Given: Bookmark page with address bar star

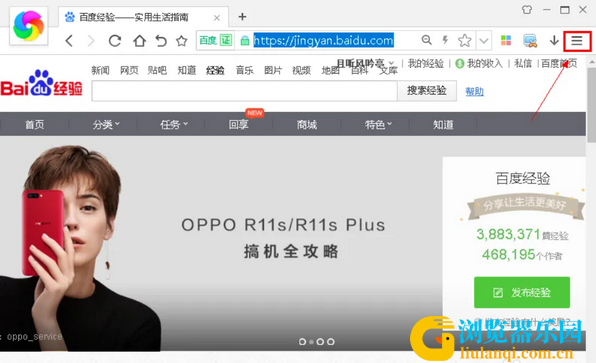Looking at the screenshot, I should [x=464, y=40].
